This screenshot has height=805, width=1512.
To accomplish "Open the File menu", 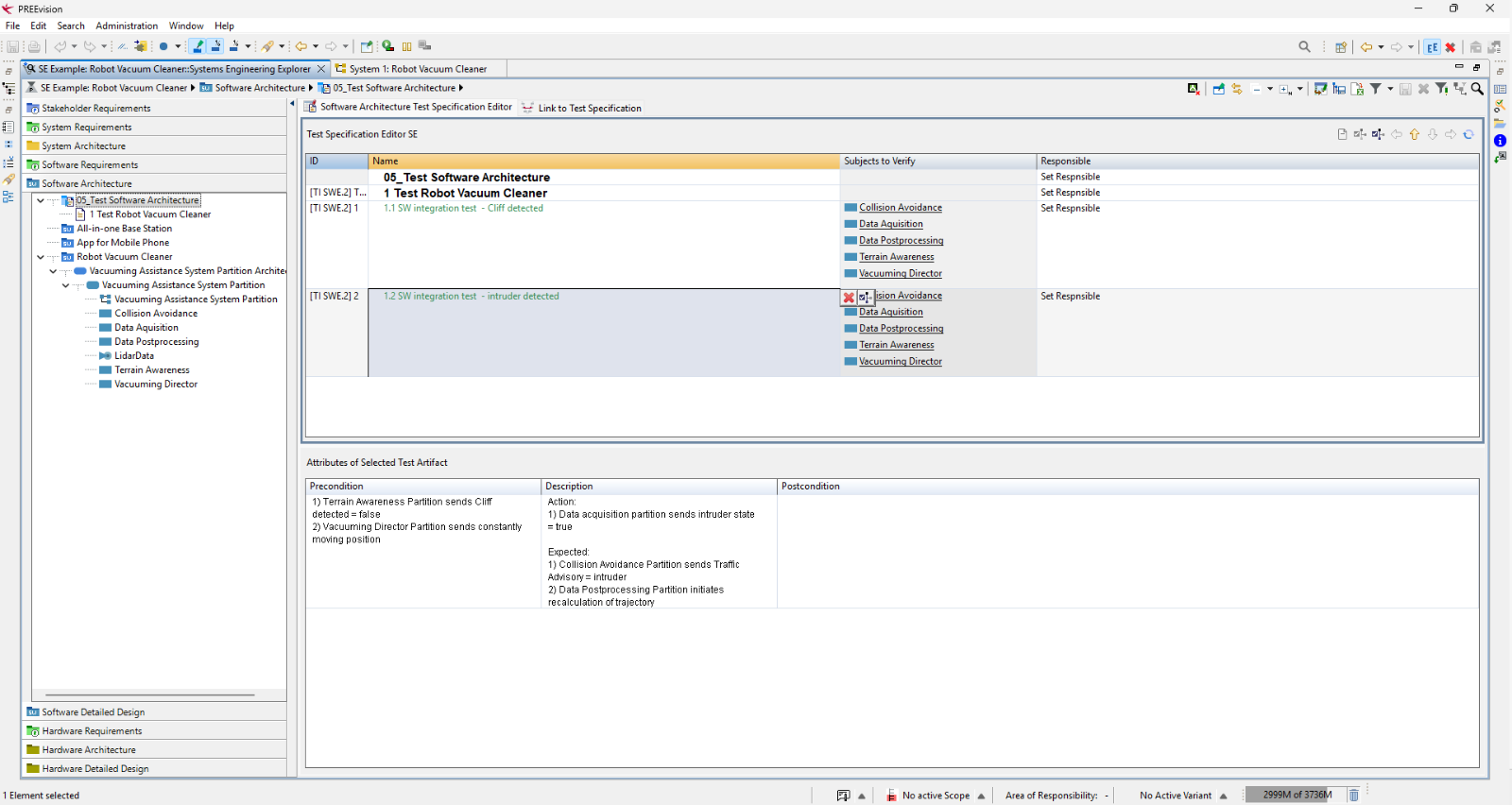I will tap(12, 26).
